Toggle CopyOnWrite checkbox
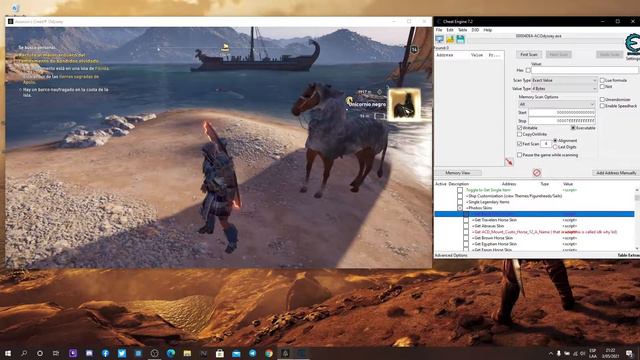 (x=520, y=134)
